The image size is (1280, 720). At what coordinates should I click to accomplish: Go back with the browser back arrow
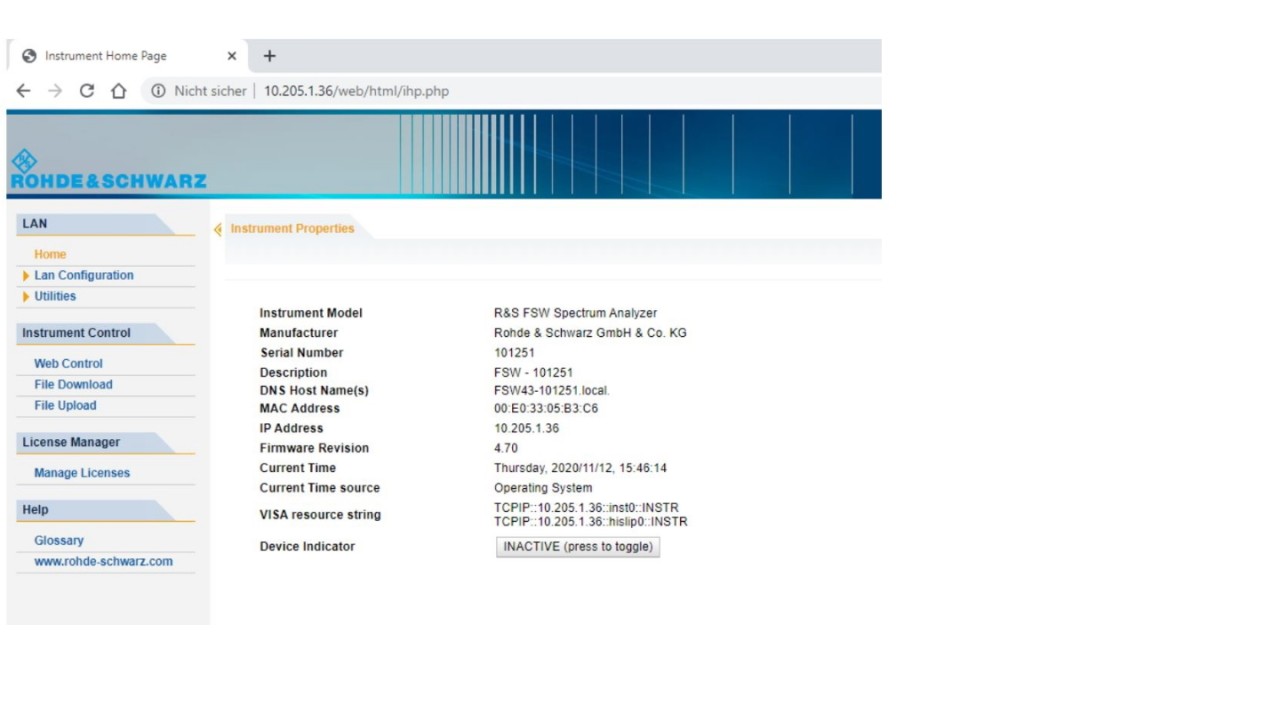click(24, 91)
